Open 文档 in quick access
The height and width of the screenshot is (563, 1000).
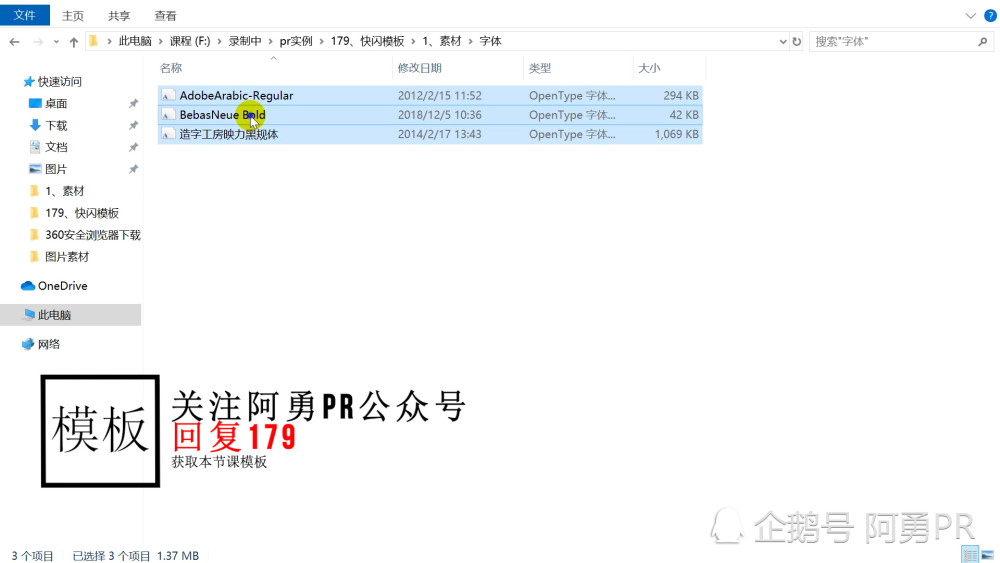(56, 147)
